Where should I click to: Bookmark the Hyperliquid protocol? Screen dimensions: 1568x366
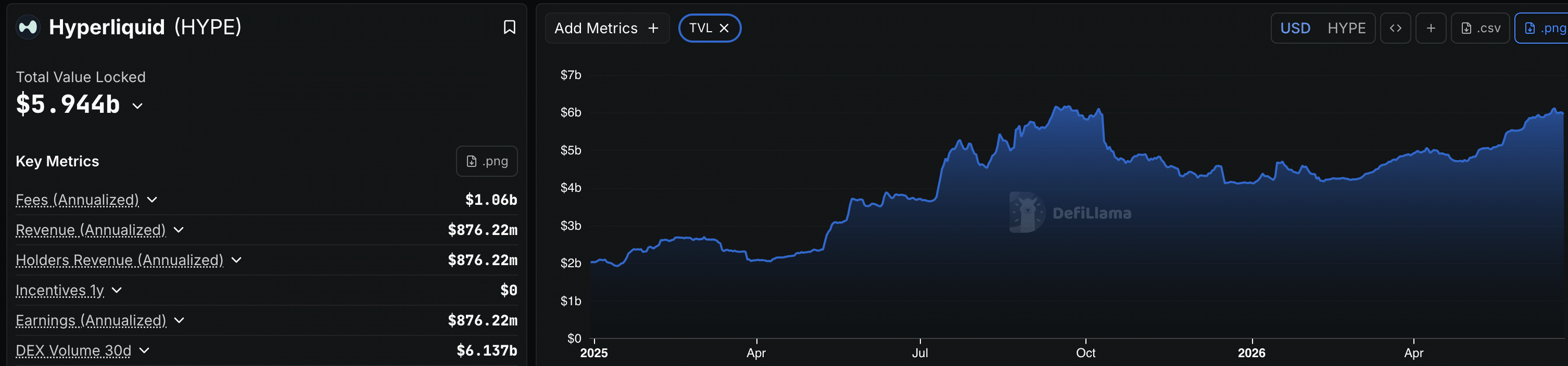(510, 28)
